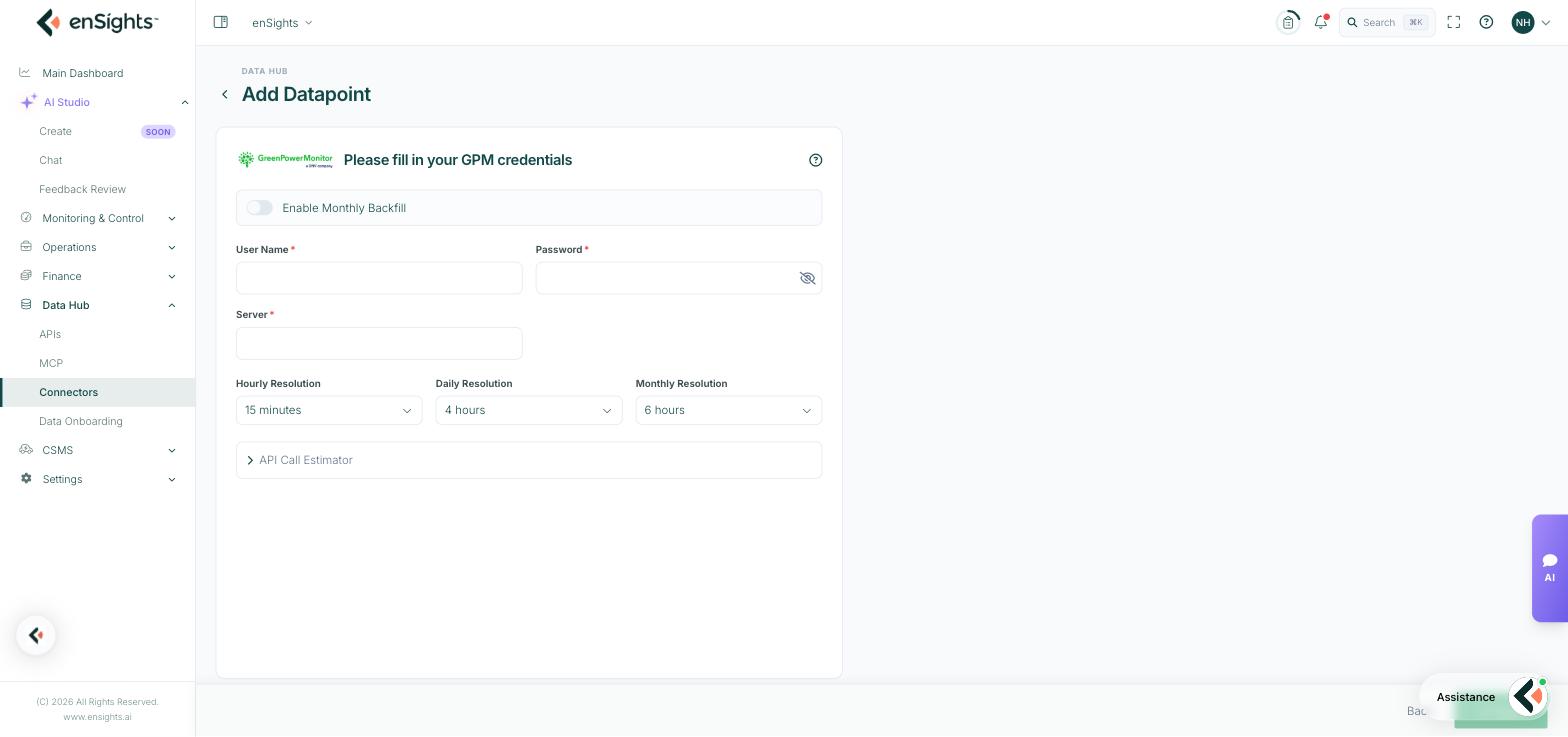This screenshot has width=1568, height=737.
Task: Click the GreenPowerMonitor logo
Action: click(286, 160)
